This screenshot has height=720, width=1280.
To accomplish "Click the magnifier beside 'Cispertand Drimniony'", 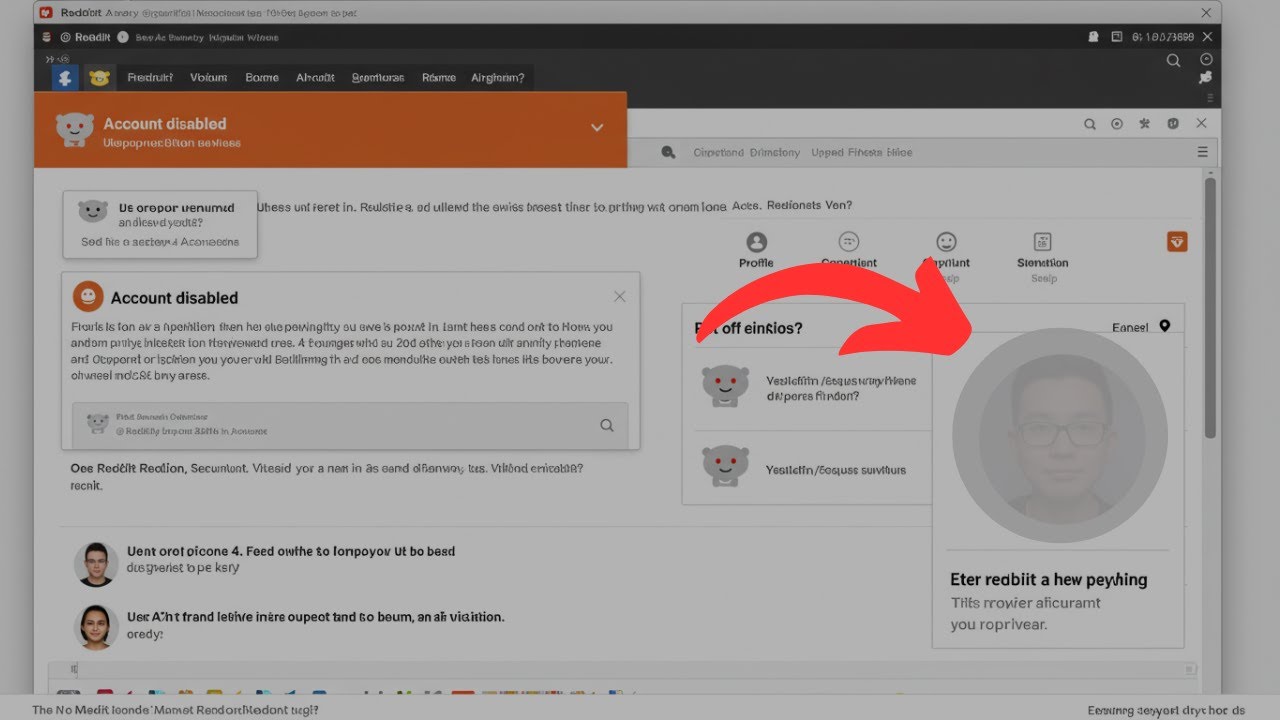I will coord(668,152).
